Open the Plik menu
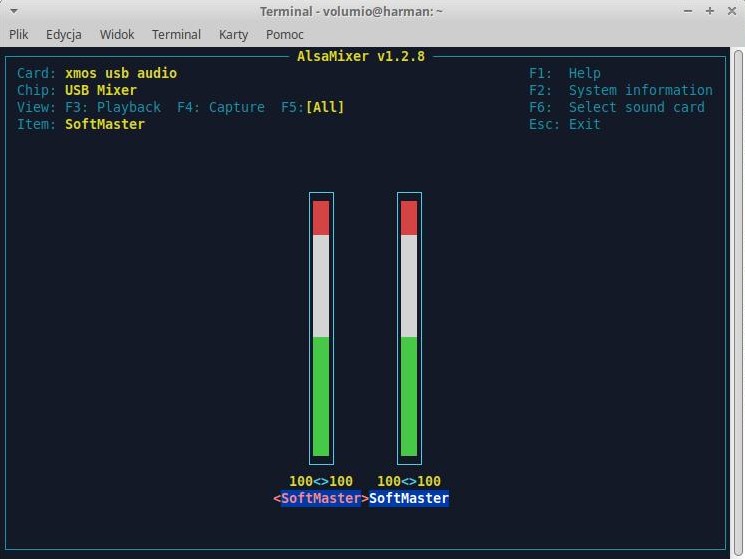 [19, 34]
